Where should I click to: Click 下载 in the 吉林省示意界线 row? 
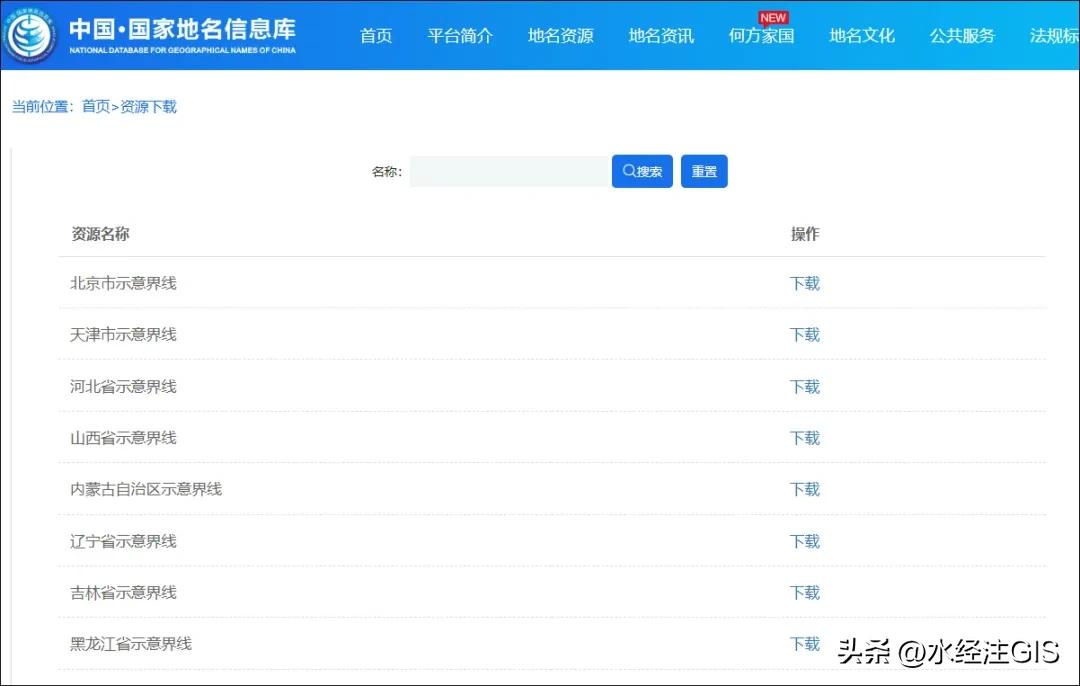pyautogui.click(x=805, y=593)
